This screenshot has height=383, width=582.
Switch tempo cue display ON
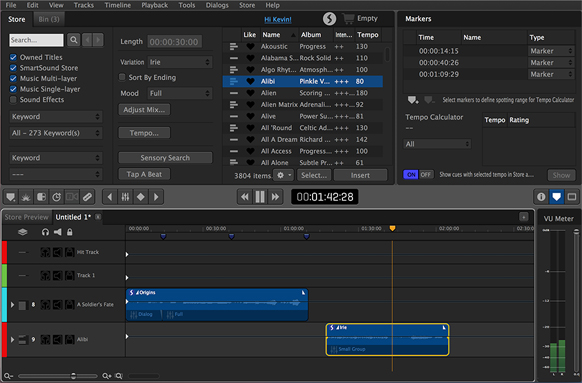pos(411,174)
